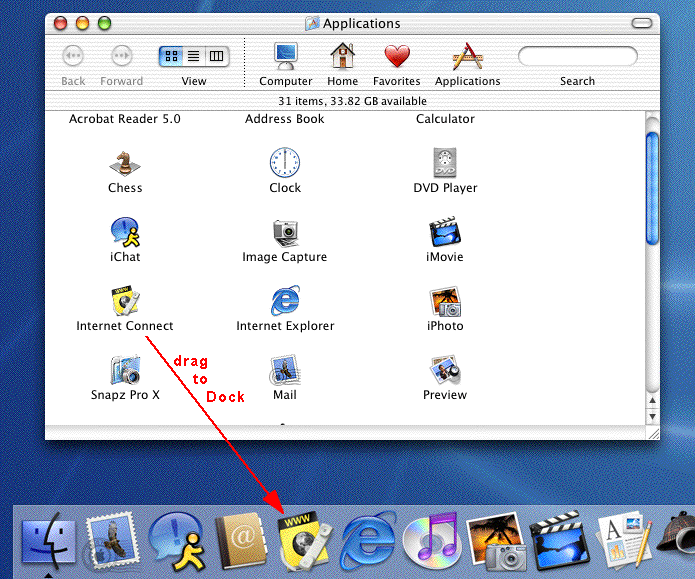Image resolution: width=695 pixels, height=579 pixels.
Task: Open Internet Connect icon in the Dock
Action: [305, 541]
